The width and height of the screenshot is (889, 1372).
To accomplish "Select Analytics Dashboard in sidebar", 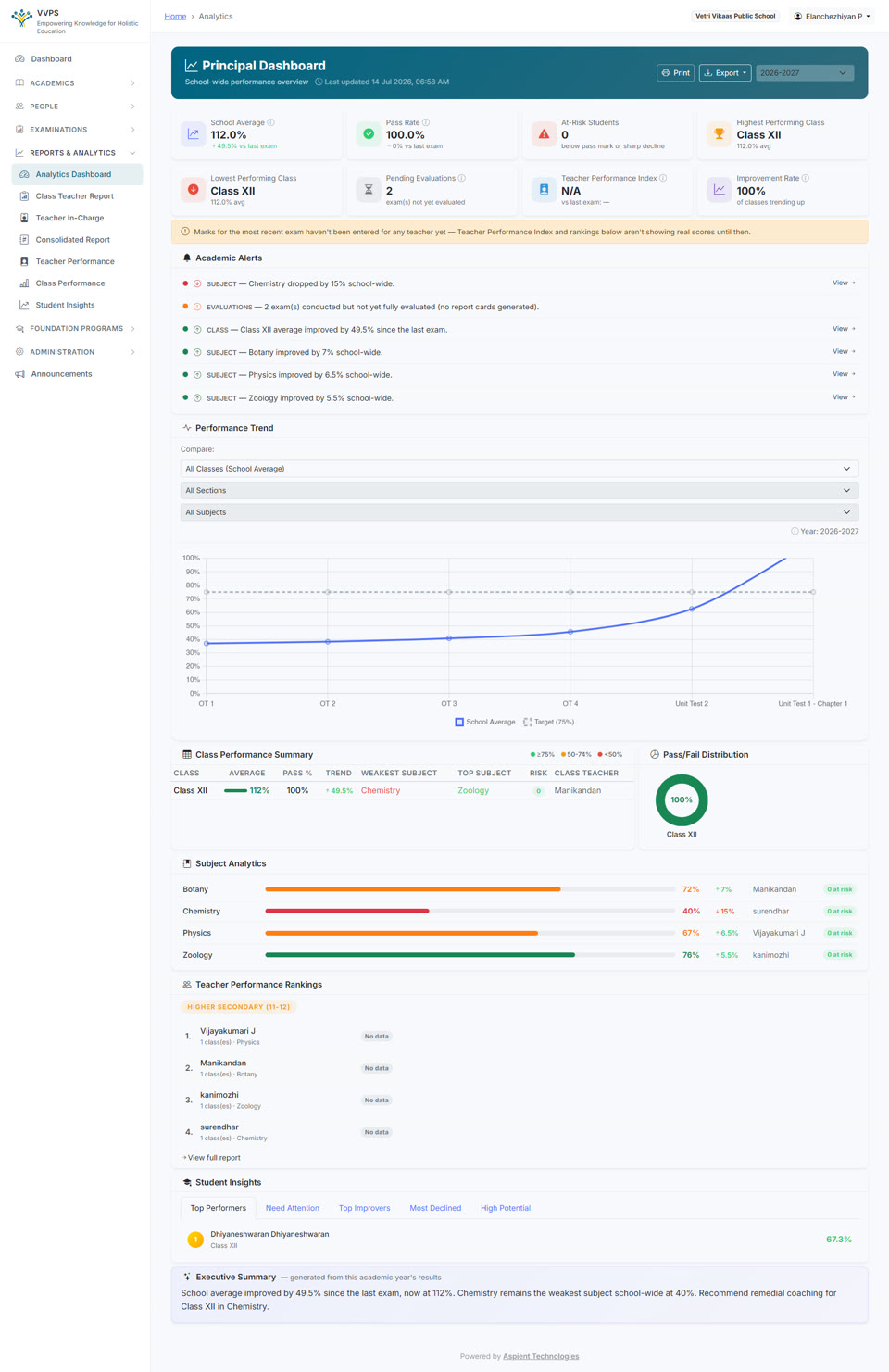I will 77,174.
